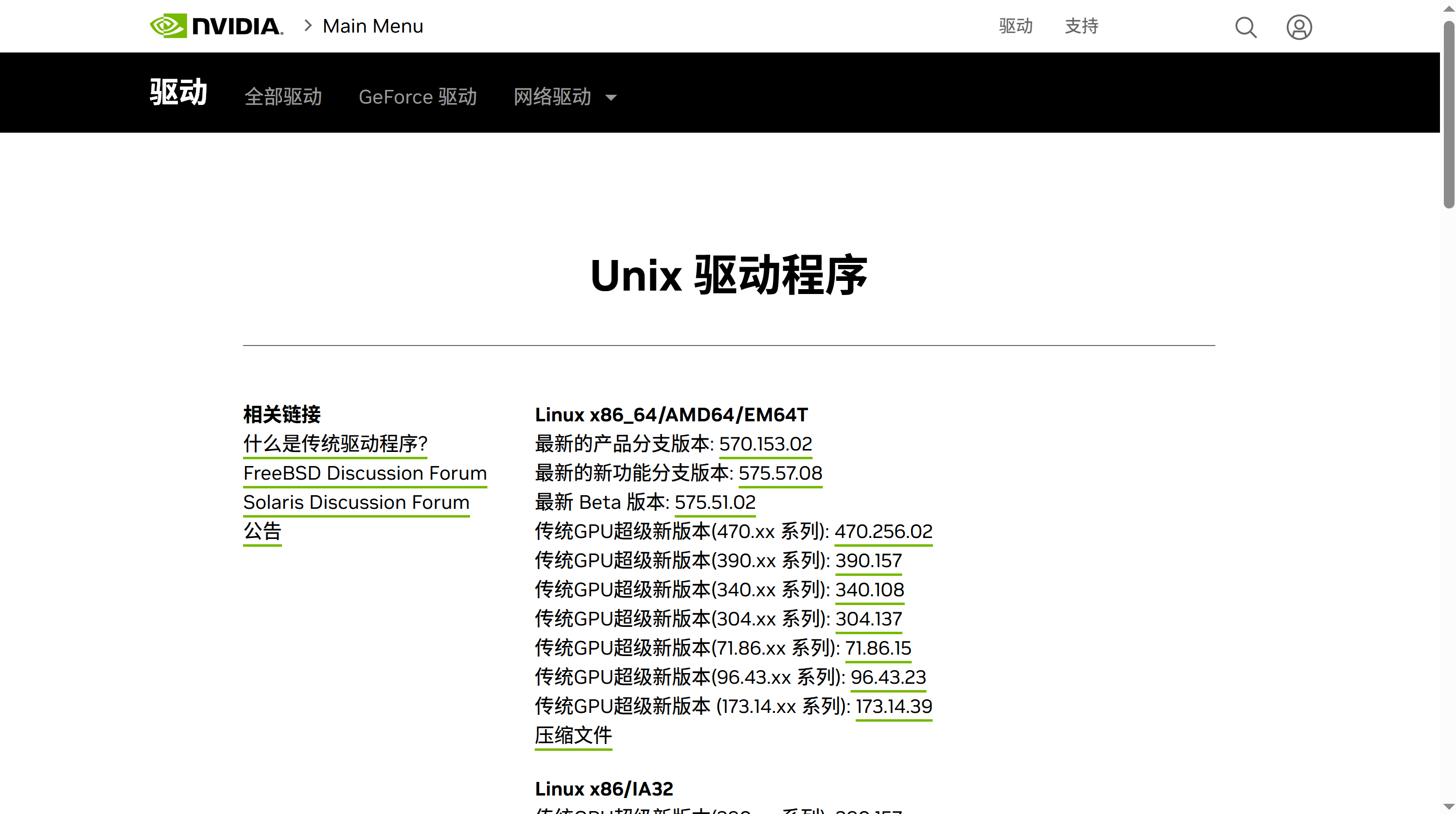
Task: Select the GeForce 驱动 tab
Action: pyautogui.click(x=418, y=97)
